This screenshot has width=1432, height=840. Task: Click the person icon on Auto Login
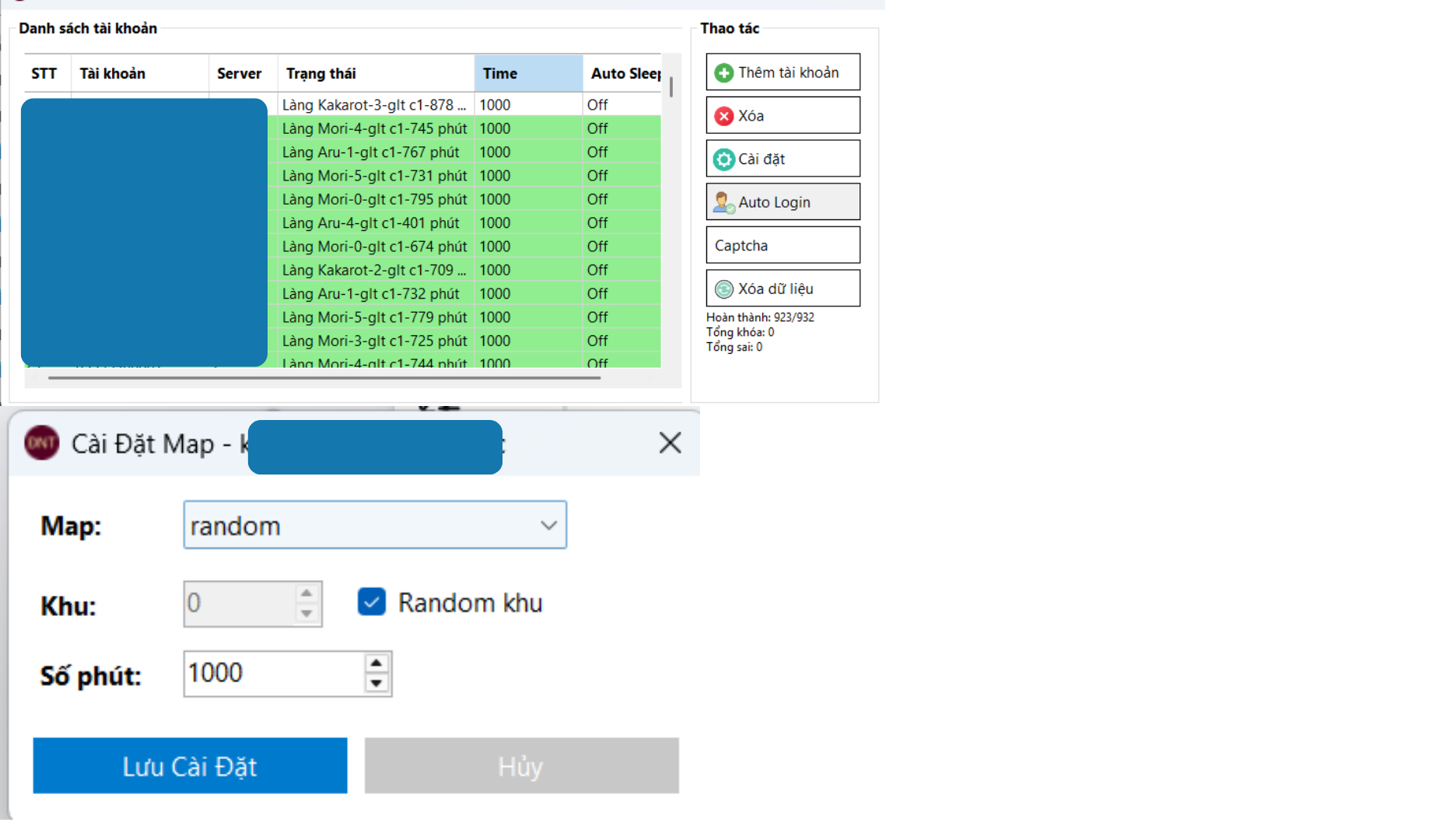(x=723, y=201)
